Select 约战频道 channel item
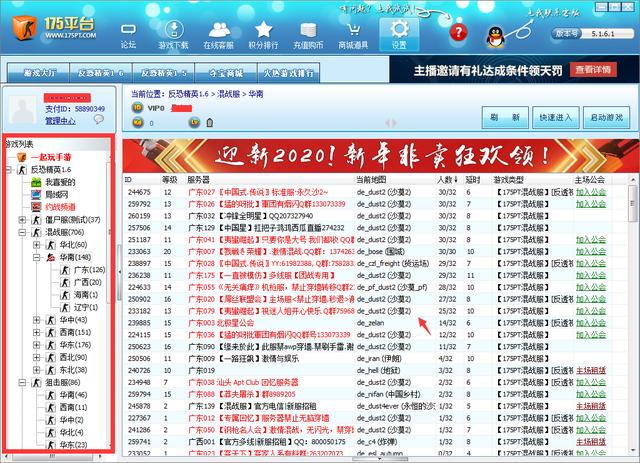The width and height of the screenshot is (640, 463). [x=60, y=207]
